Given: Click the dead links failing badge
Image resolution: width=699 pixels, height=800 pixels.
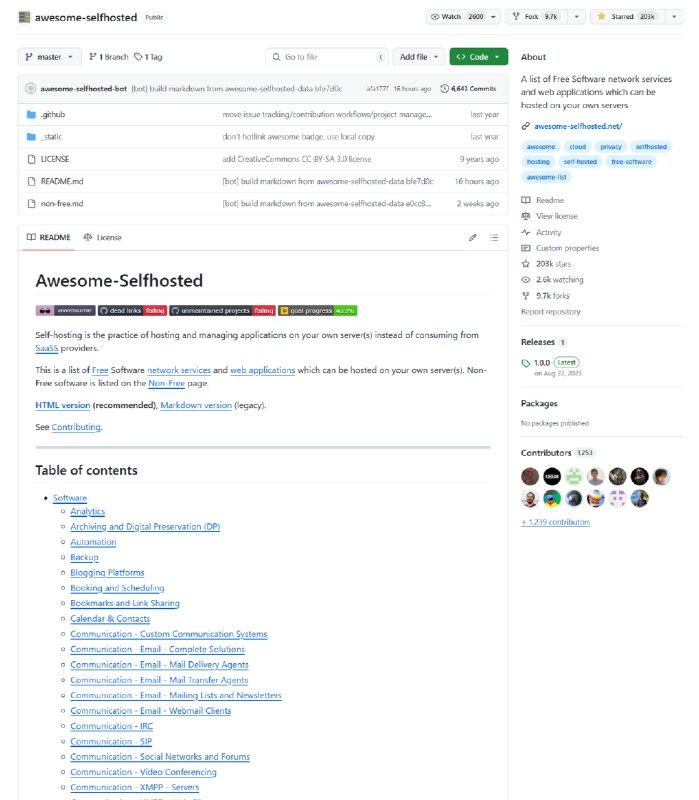Looking at the screenshot, I should pyautogui.click(x=133, y=310).
